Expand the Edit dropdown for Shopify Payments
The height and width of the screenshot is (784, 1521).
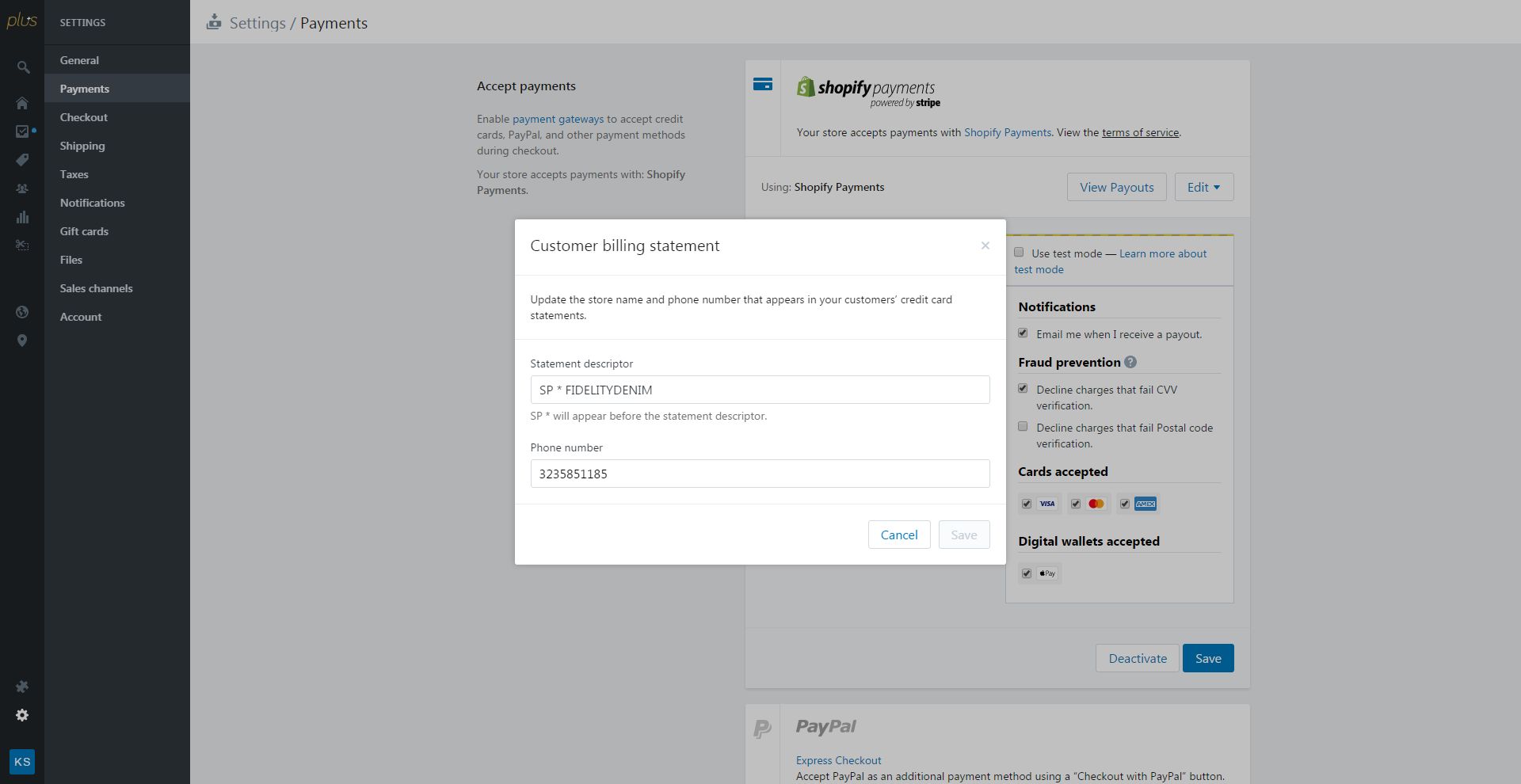1203,187
